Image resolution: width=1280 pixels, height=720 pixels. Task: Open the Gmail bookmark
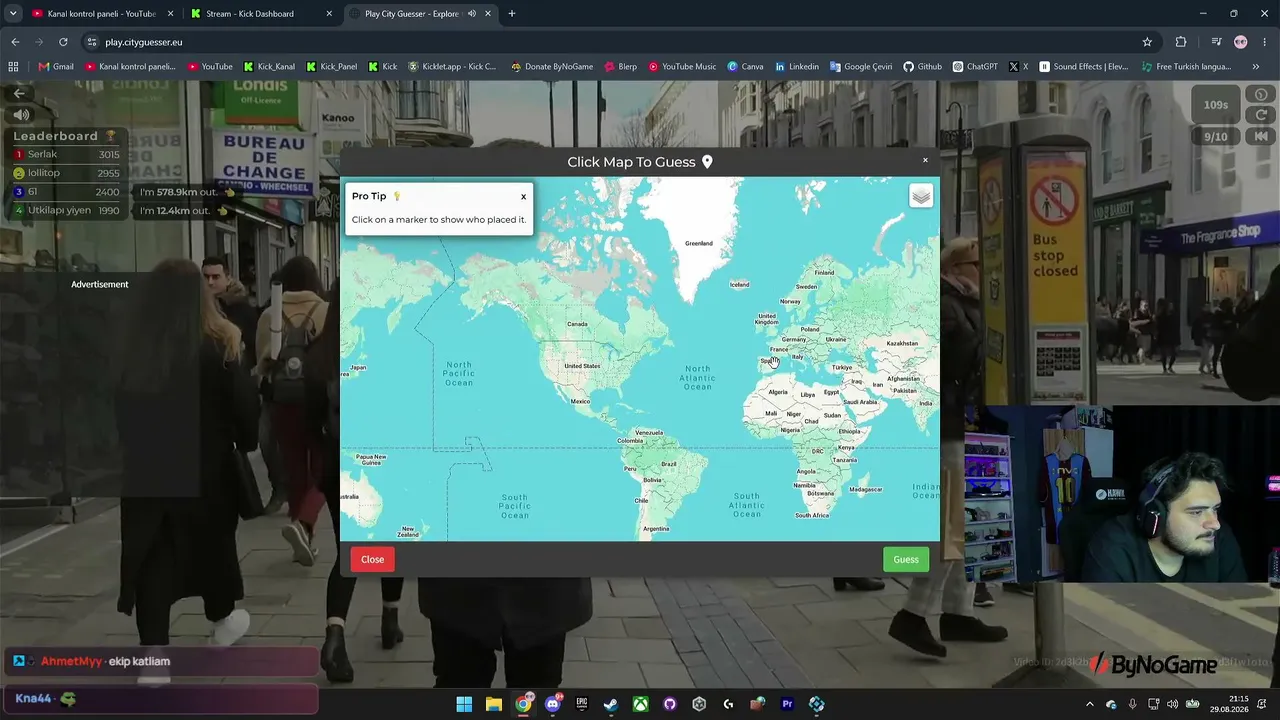tap(56, 67)
